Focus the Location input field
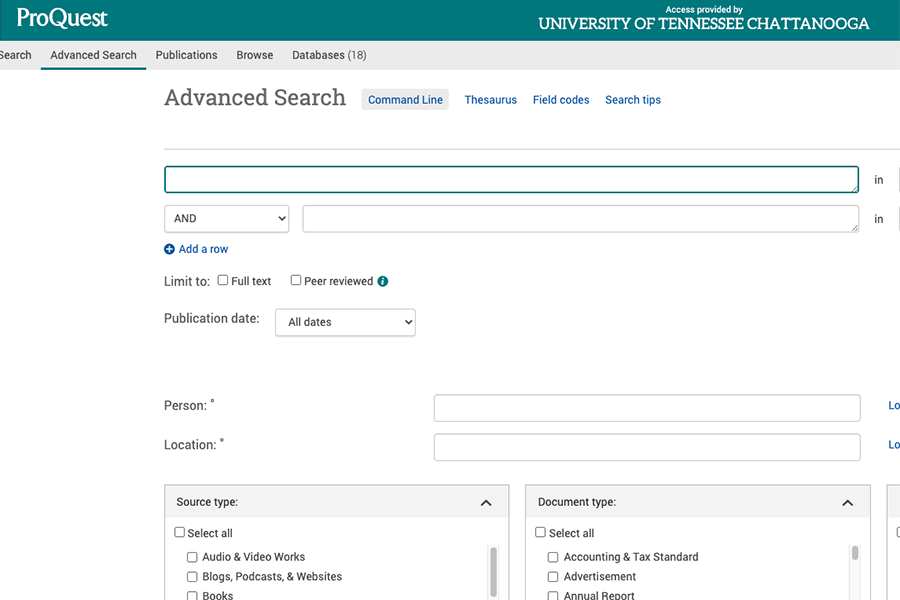This screenshot has height=600, width=900. (x=647, y=447)
